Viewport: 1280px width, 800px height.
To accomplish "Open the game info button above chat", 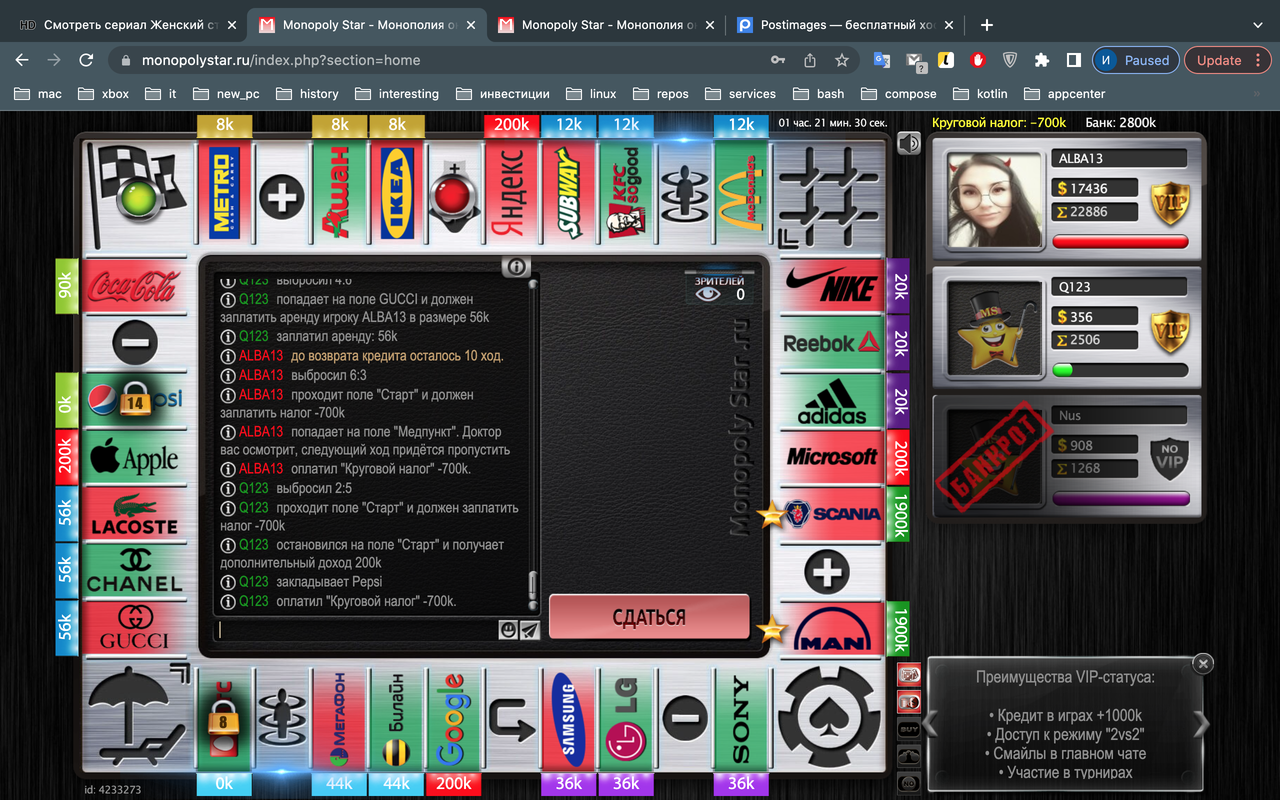I will (x=516, y=266).
